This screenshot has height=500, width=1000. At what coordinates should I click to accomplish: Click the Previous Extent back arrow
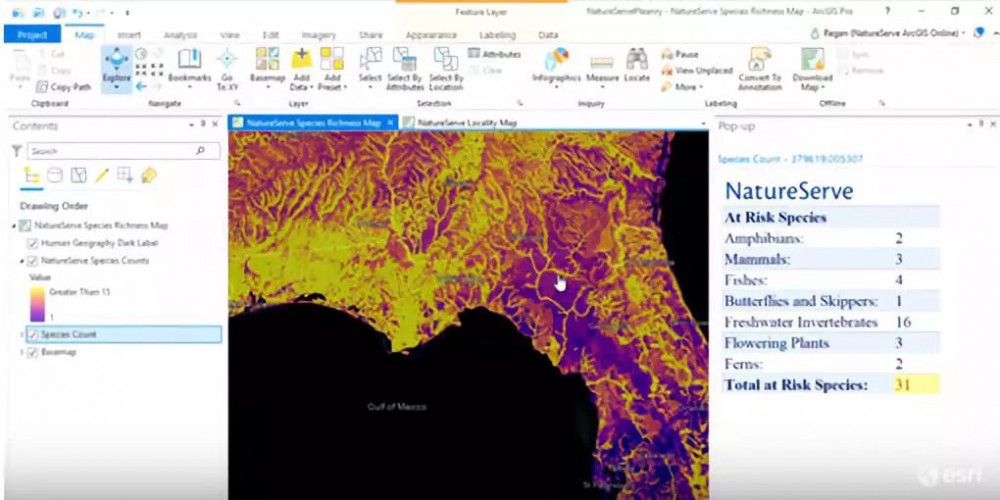tap(141, 86)
